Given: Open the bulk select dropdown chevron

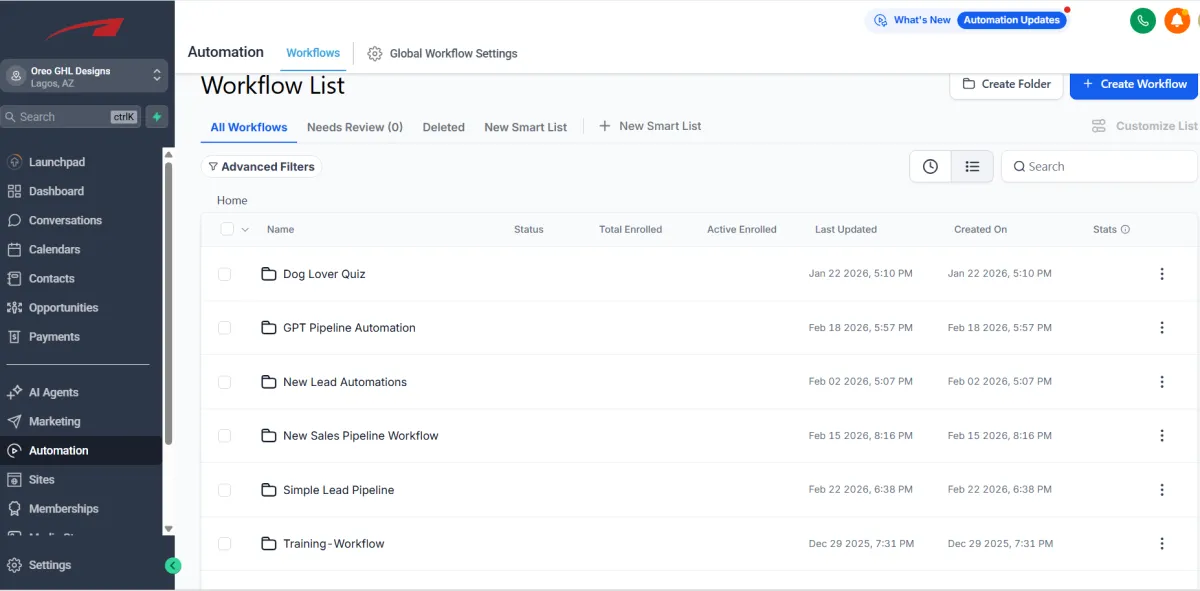Looking at the screenshot, I should [x=245, y=230].
